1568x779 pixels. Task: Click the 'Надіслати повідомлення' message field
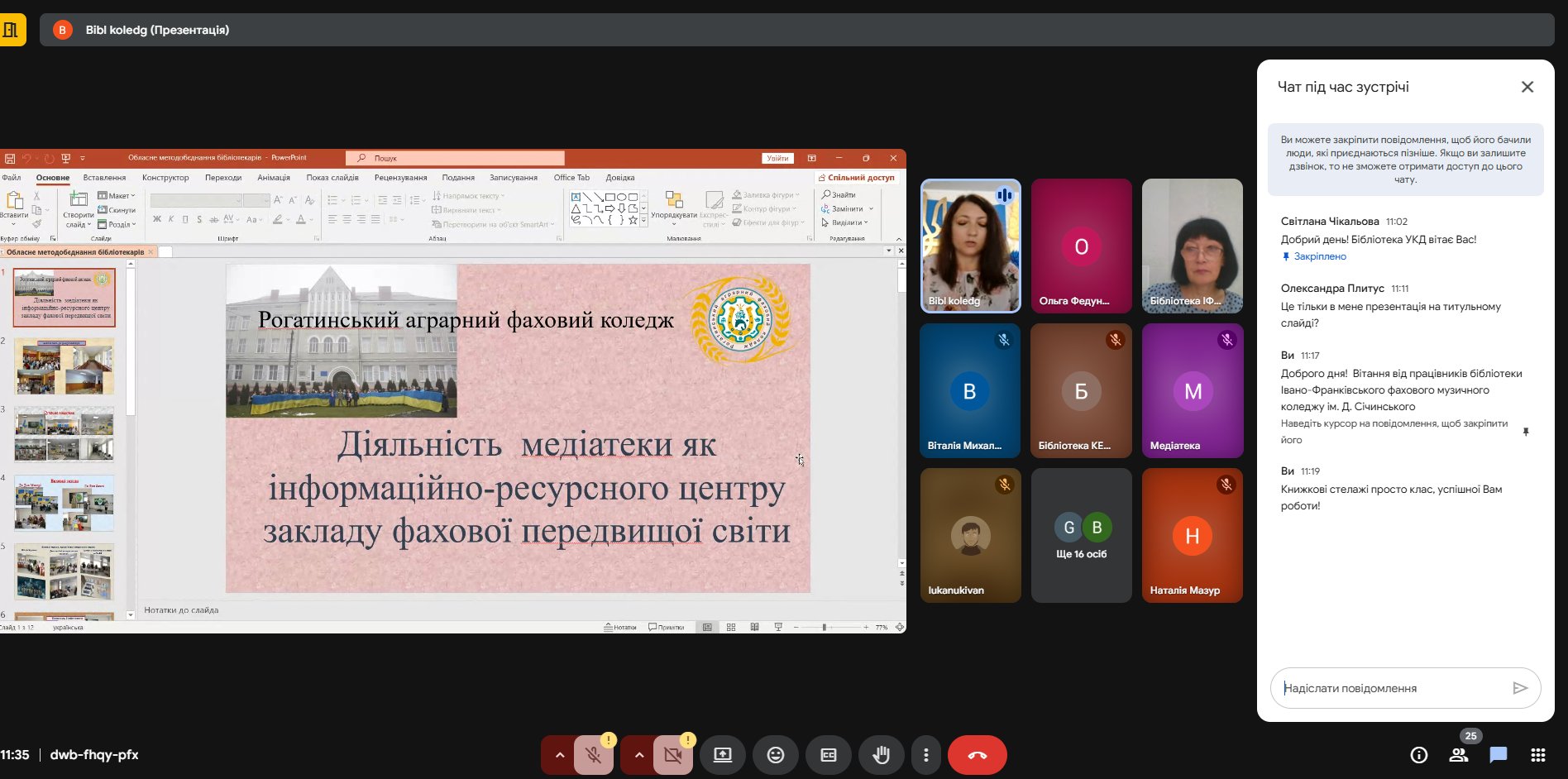[x=1389, y=688]
